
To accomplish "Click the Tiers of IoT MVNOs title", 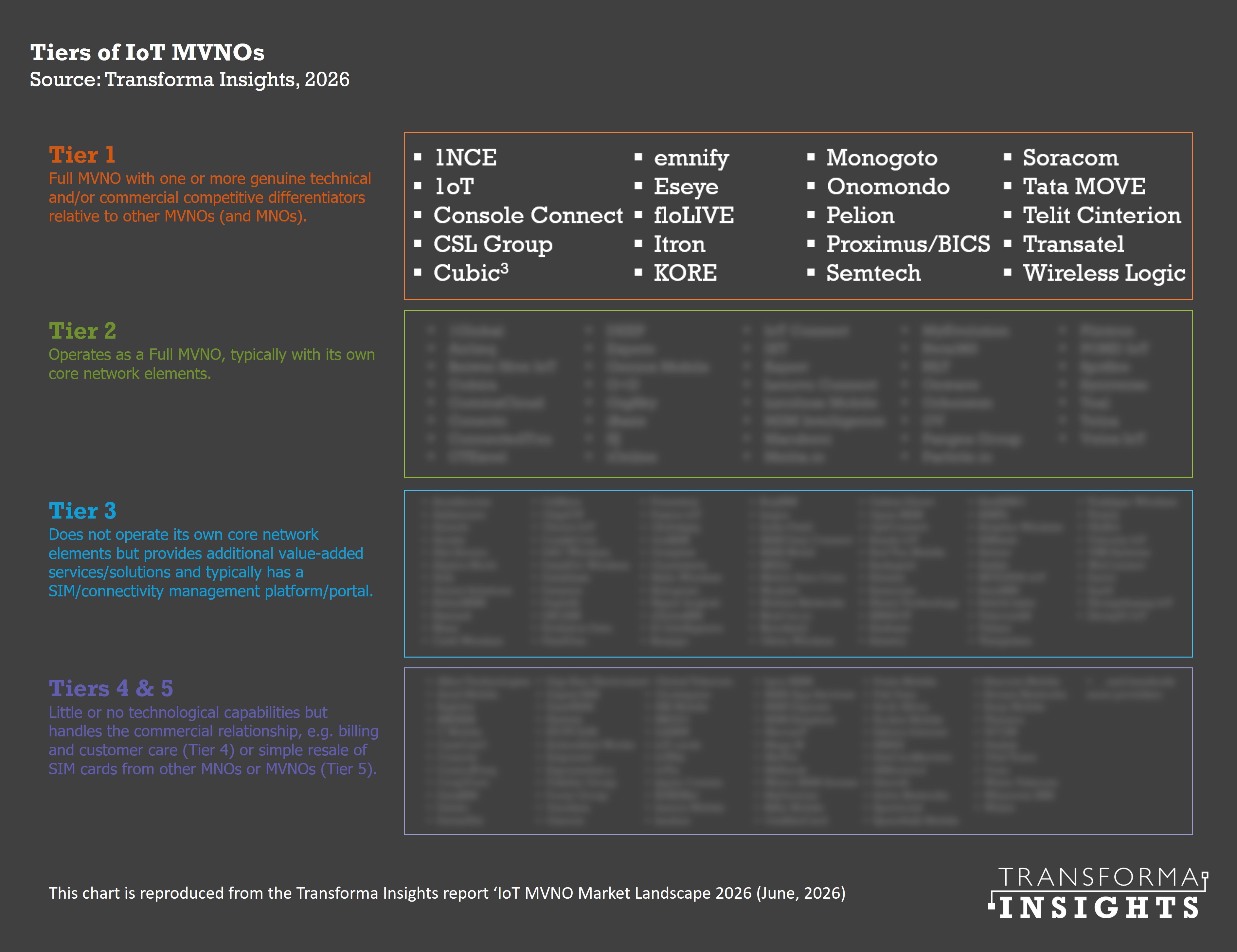I will (x=147, y=52).
